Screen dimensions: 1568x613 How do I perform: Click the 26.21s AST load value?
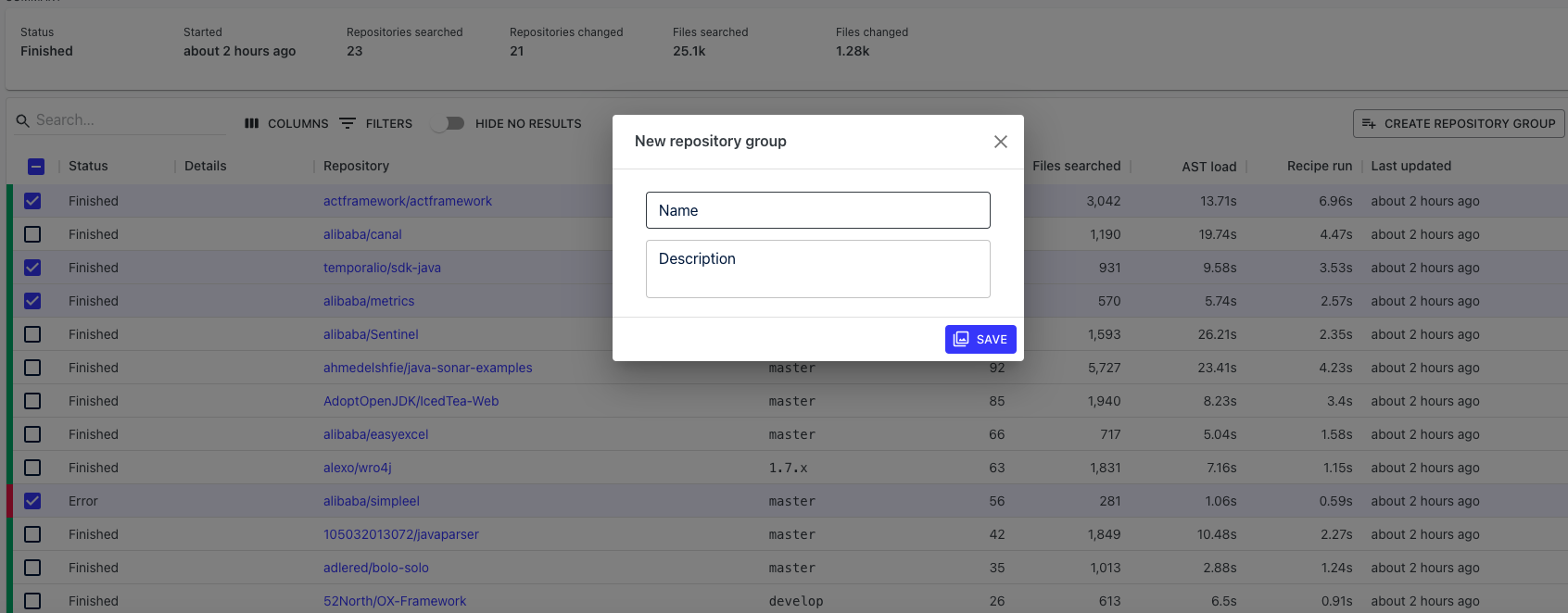pyautogui.click(x=1218, y=334)
